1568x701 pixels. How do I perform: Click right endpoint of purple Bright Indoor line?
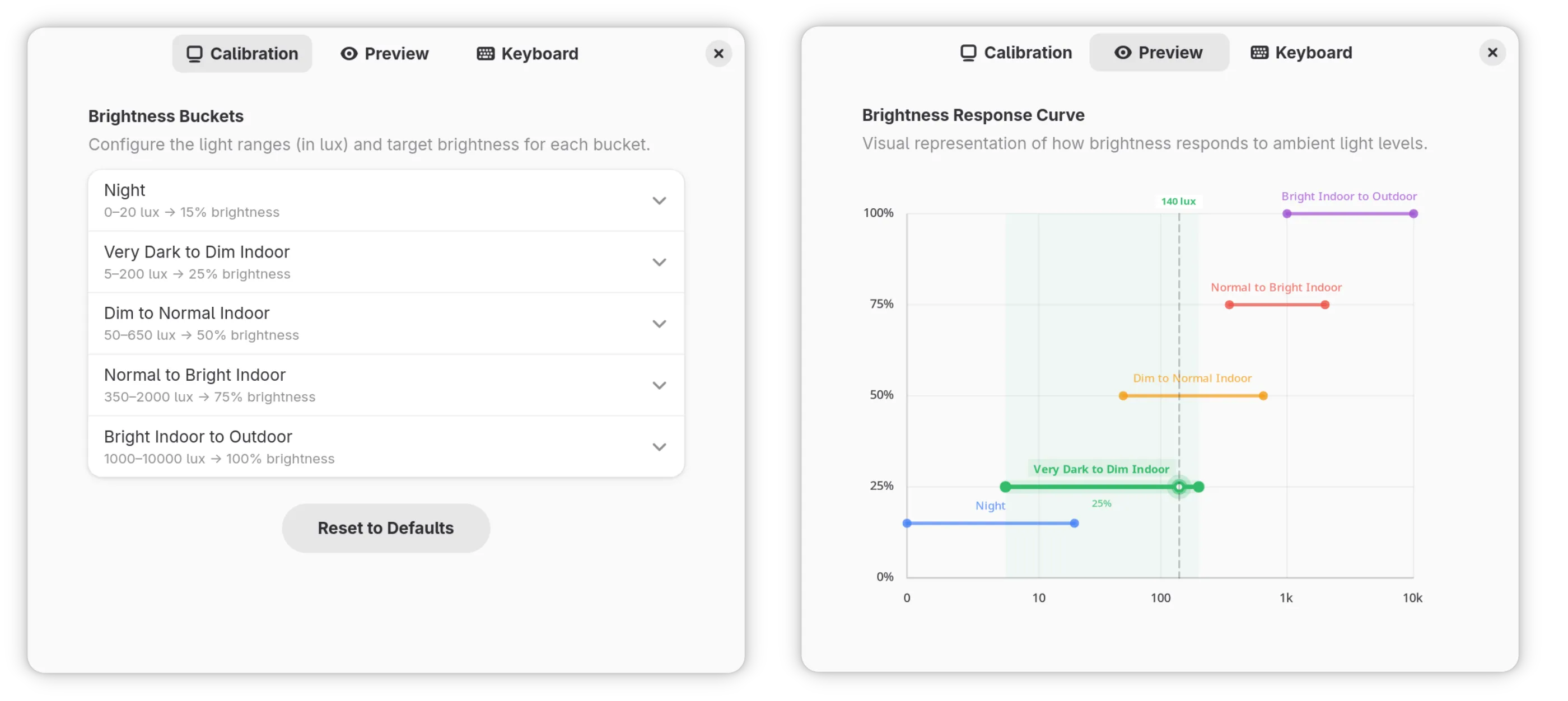[x=1413, y=213]
